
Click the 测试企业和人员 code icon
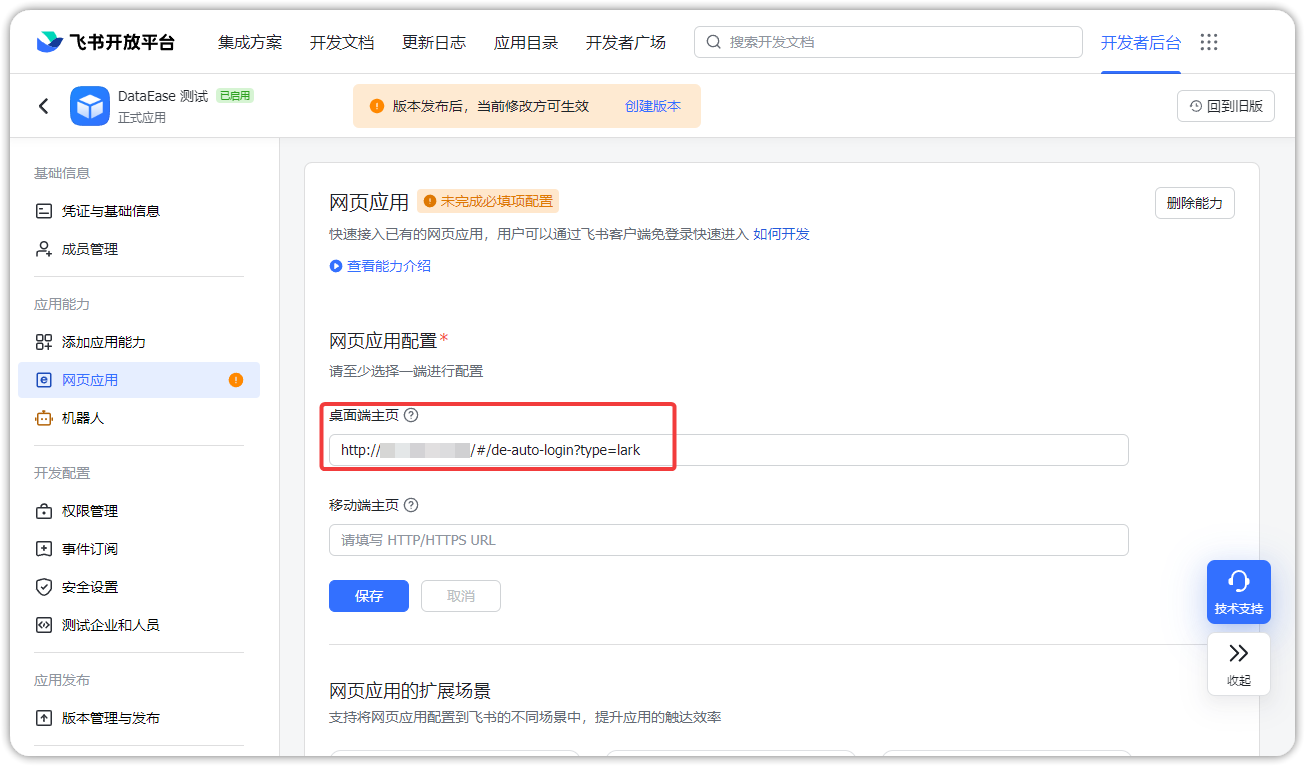(x=44, y=625)
